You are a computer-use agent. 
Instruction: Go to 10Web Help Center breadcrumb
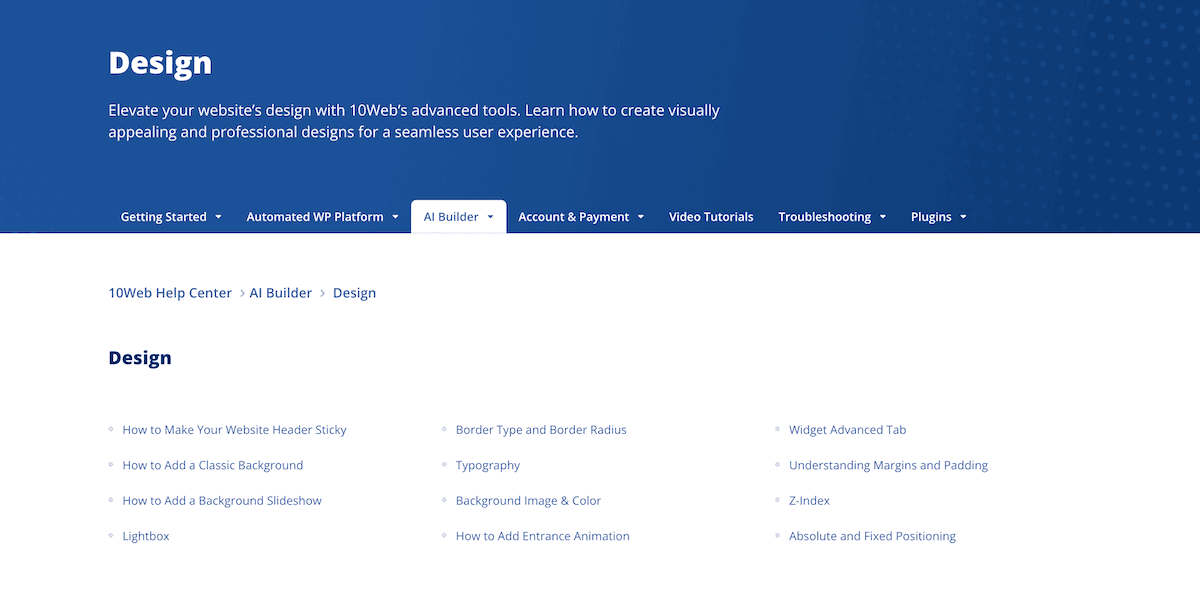click(x=170, y=293)
